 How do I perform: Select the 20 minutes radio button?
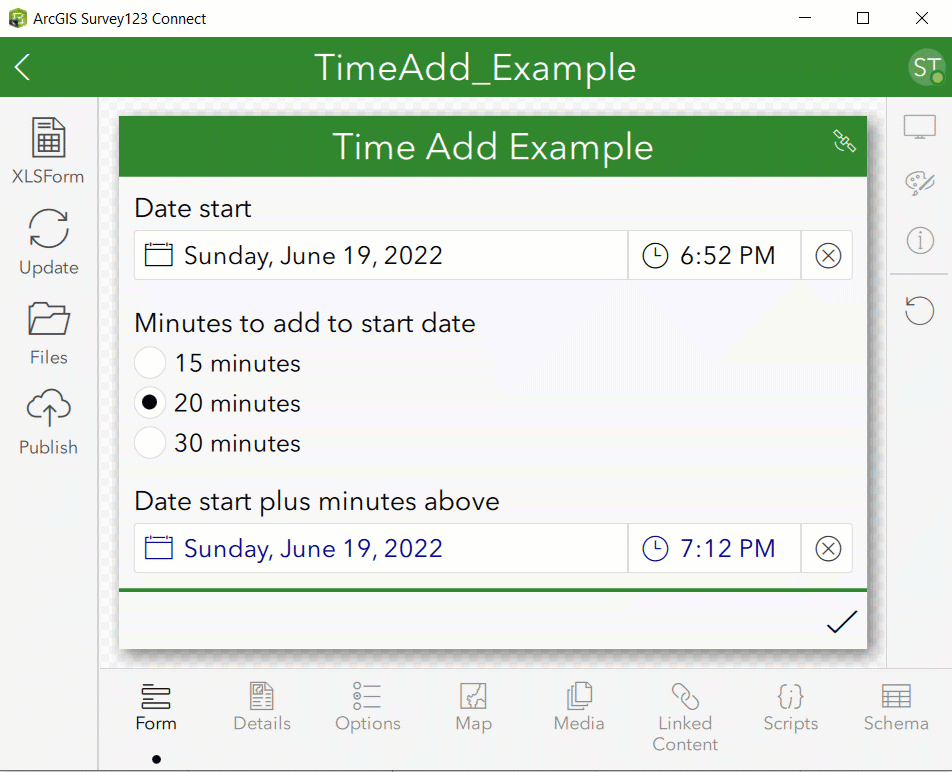point(149,402)
